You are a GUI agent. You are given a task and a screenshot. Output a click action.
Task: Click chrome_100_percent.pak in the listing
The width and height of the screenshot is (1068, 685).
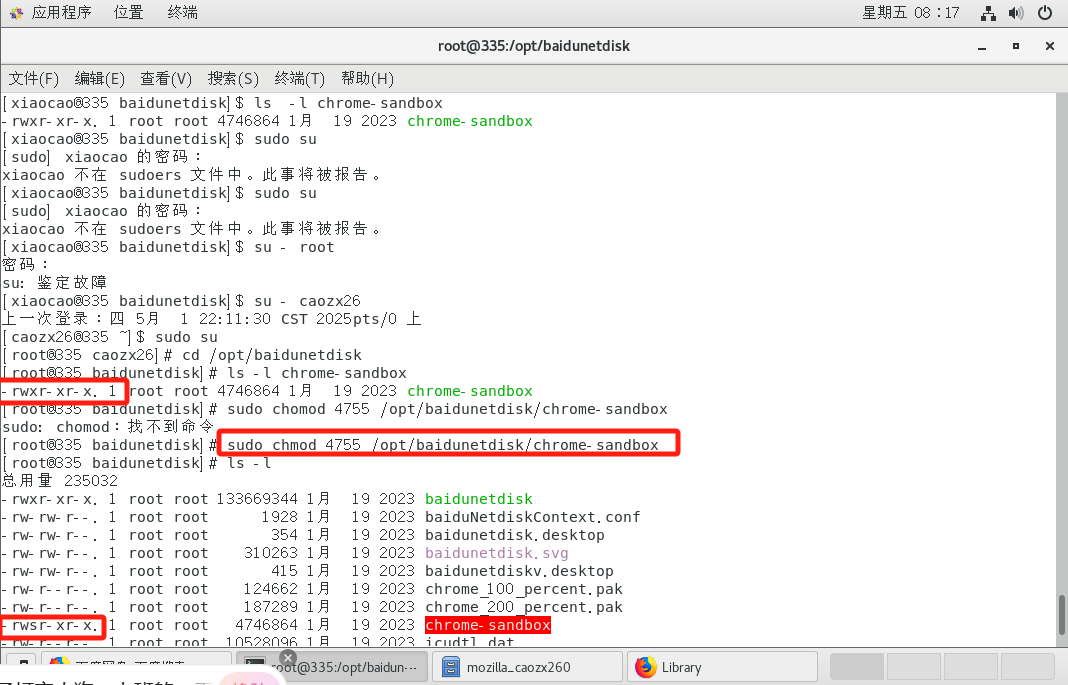(x=524, y=589)
